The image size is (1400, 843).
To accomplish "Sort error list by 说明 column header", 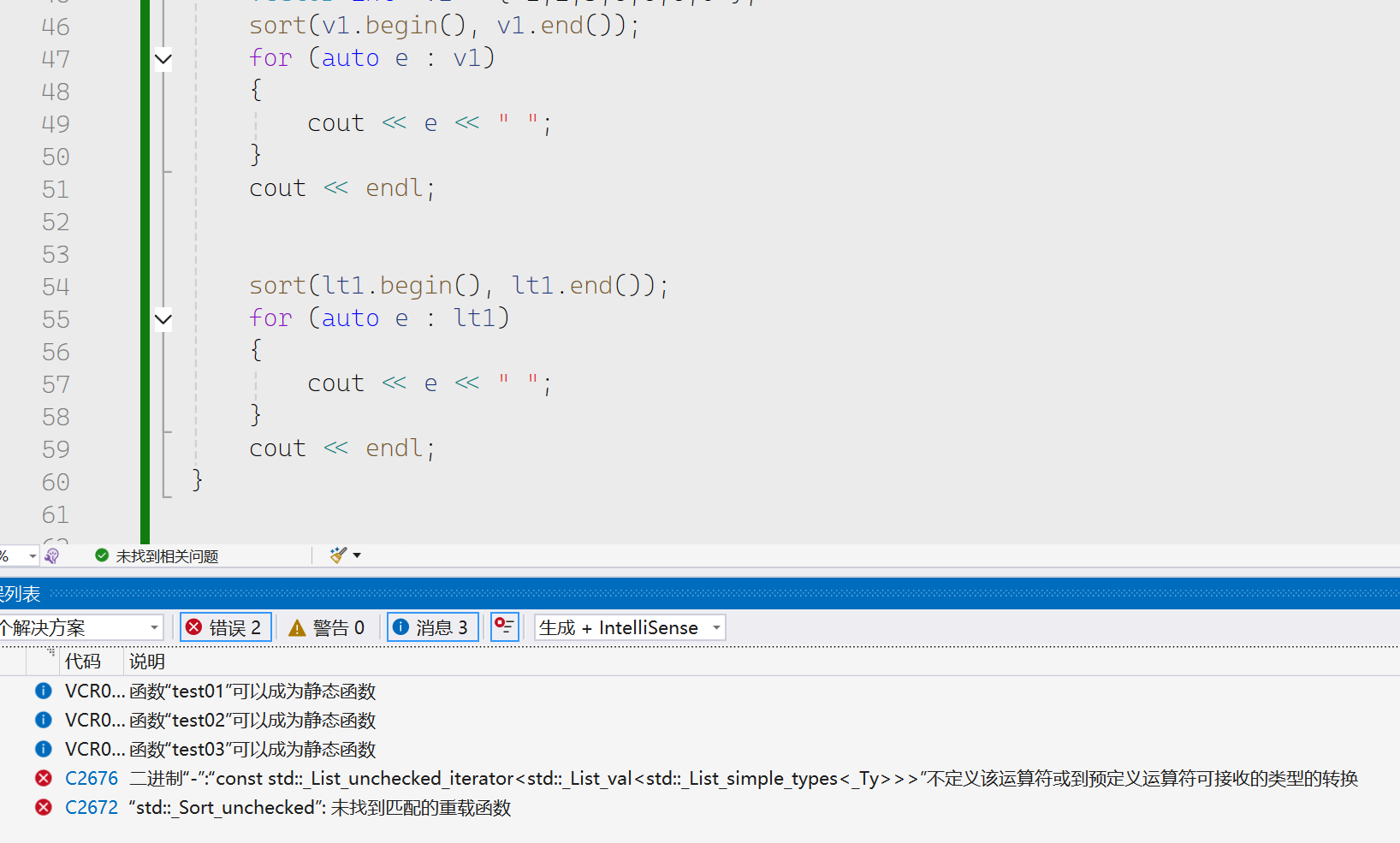I will (147, 662).
